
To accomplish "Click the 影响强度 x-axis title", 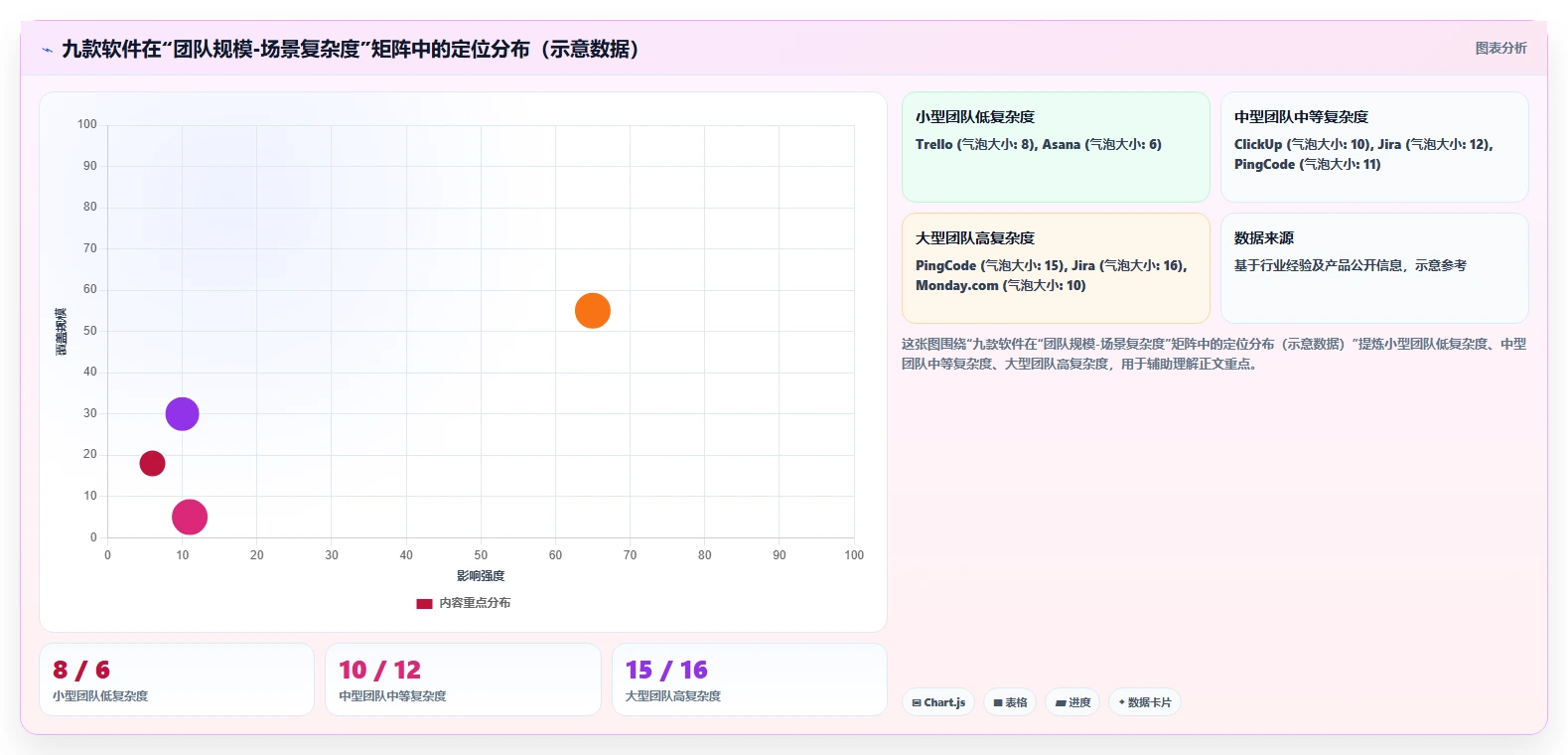I will [481, 576].
